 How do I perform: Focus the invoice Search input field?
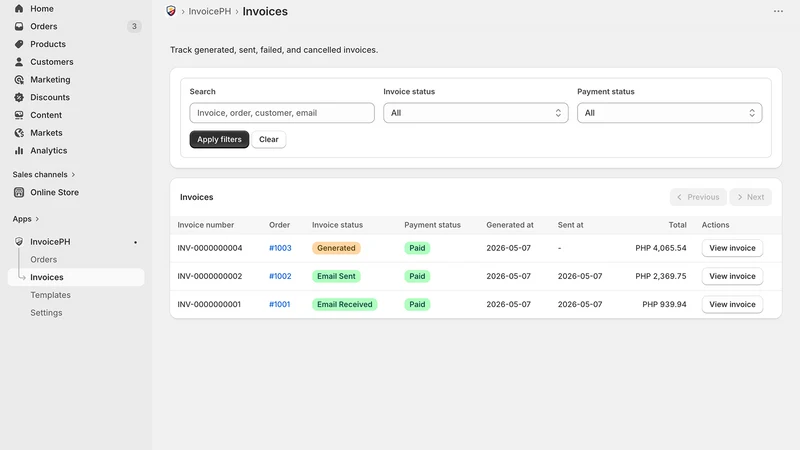point(282,113)
